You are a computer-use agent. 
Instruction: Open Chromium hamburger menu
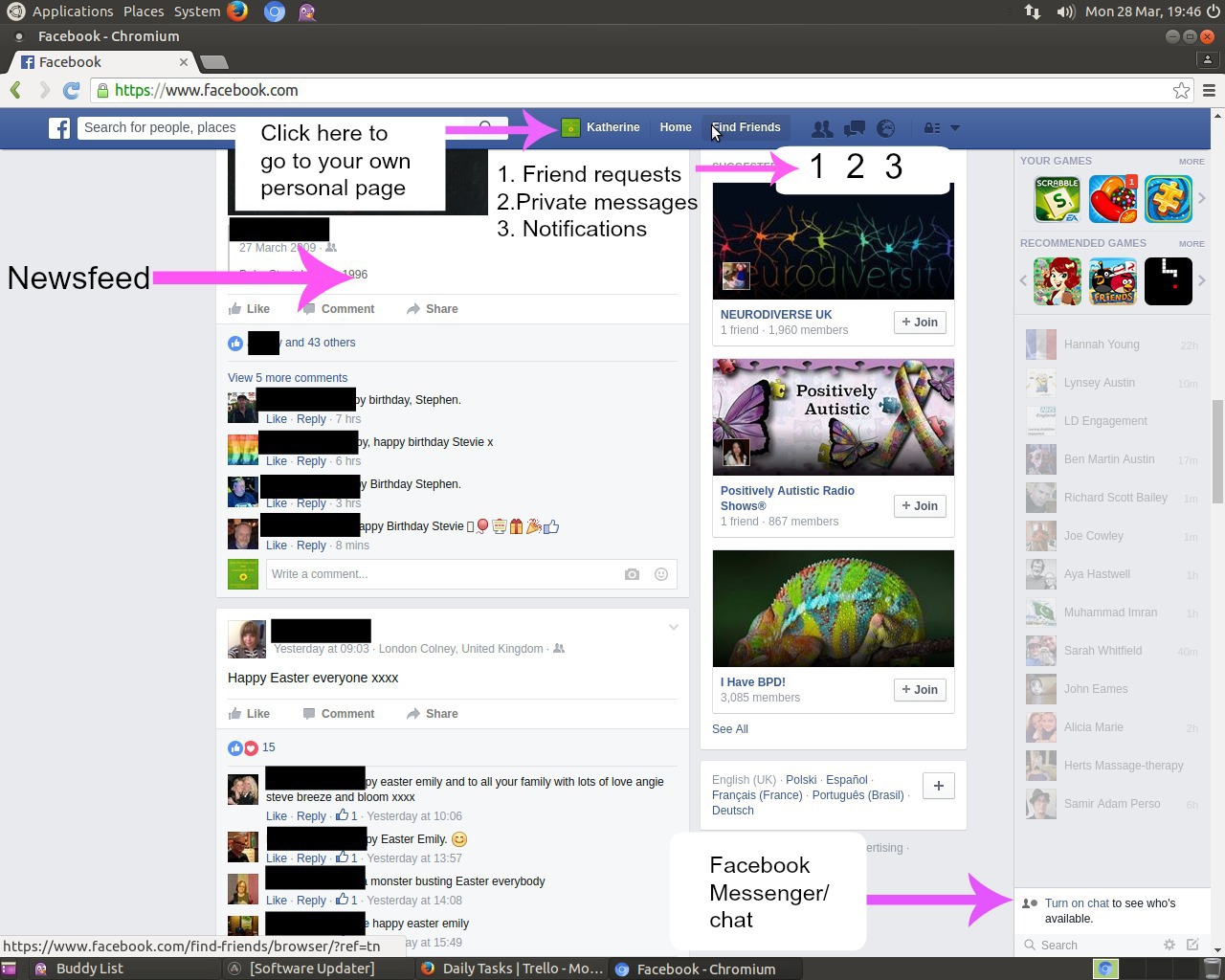[x=1209, y=90]
